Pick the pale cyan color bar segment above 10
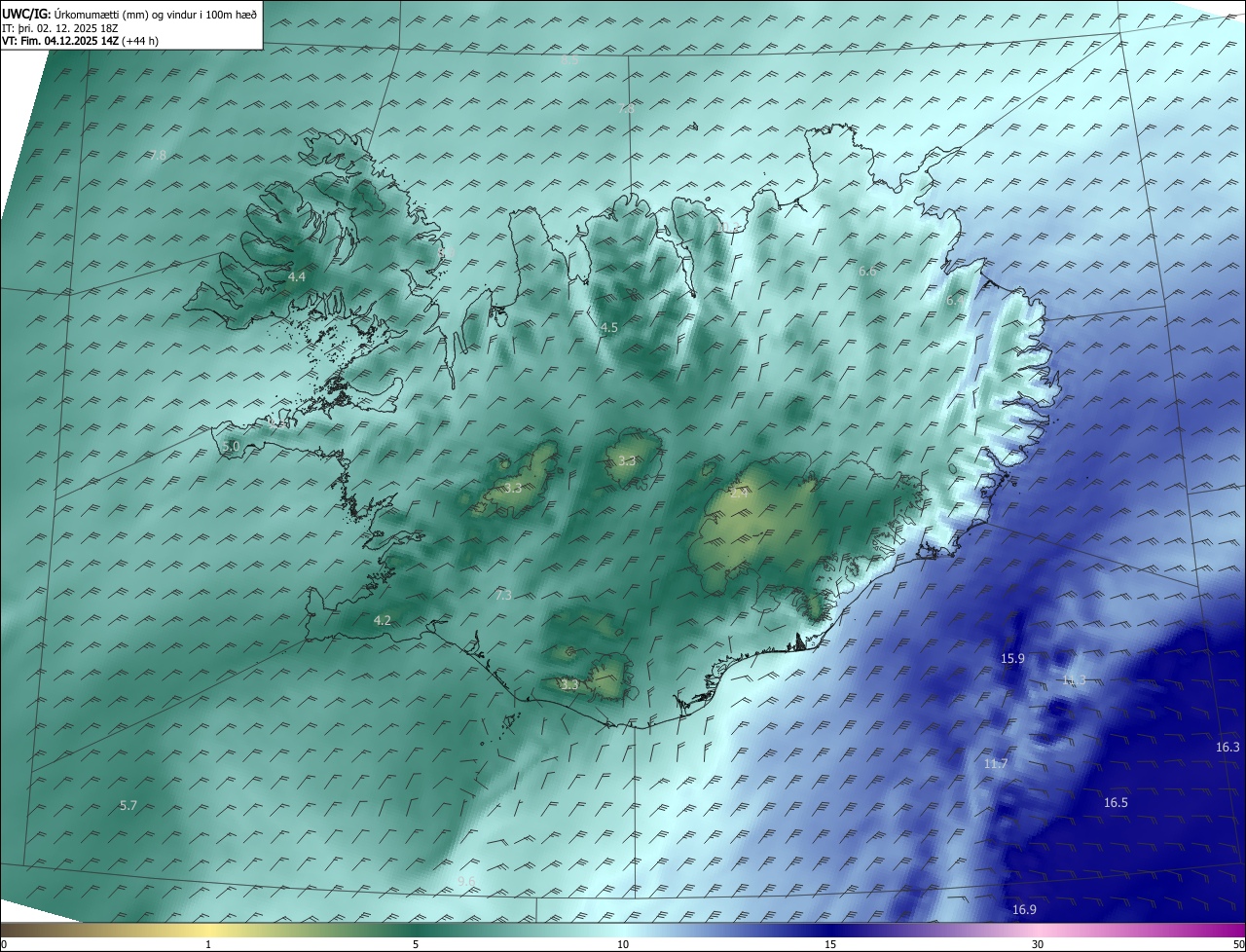The width and height of the screenshot is (1246, 952). click(623, 930)
